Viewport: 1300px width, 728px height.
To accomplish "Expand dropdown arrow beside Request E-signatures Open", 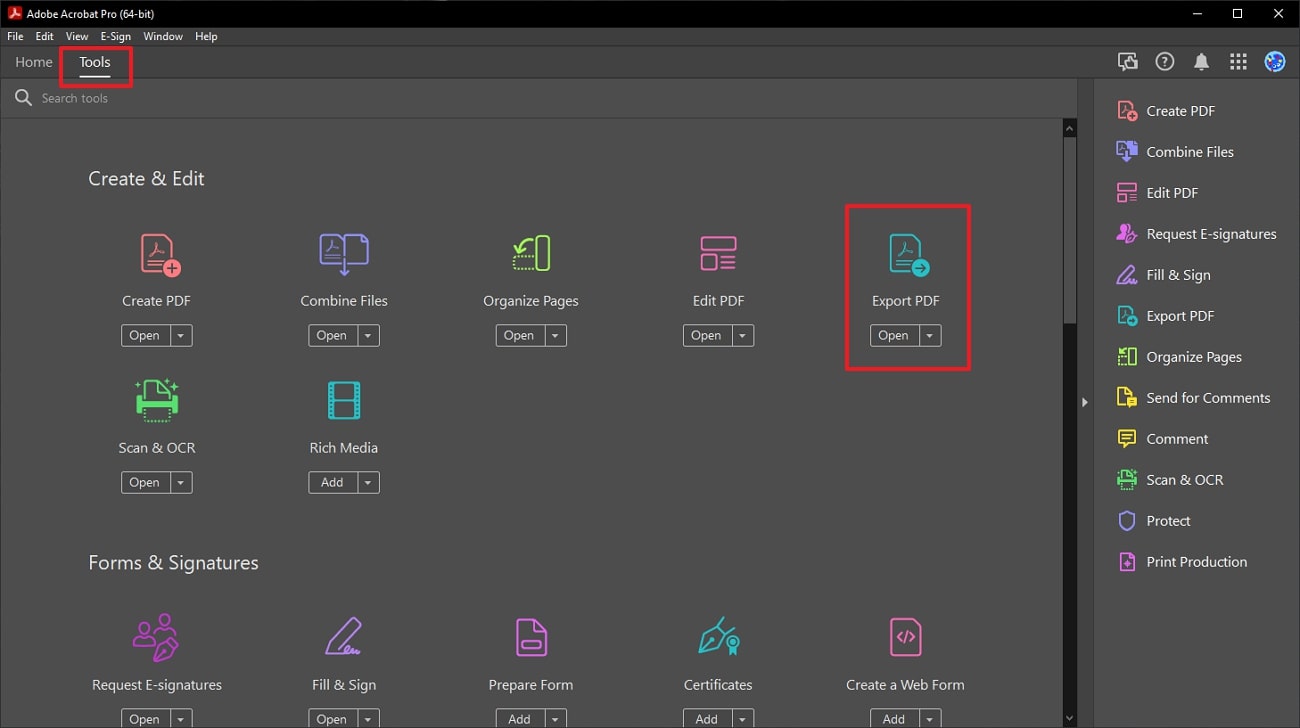I will (x=181, y=719).
